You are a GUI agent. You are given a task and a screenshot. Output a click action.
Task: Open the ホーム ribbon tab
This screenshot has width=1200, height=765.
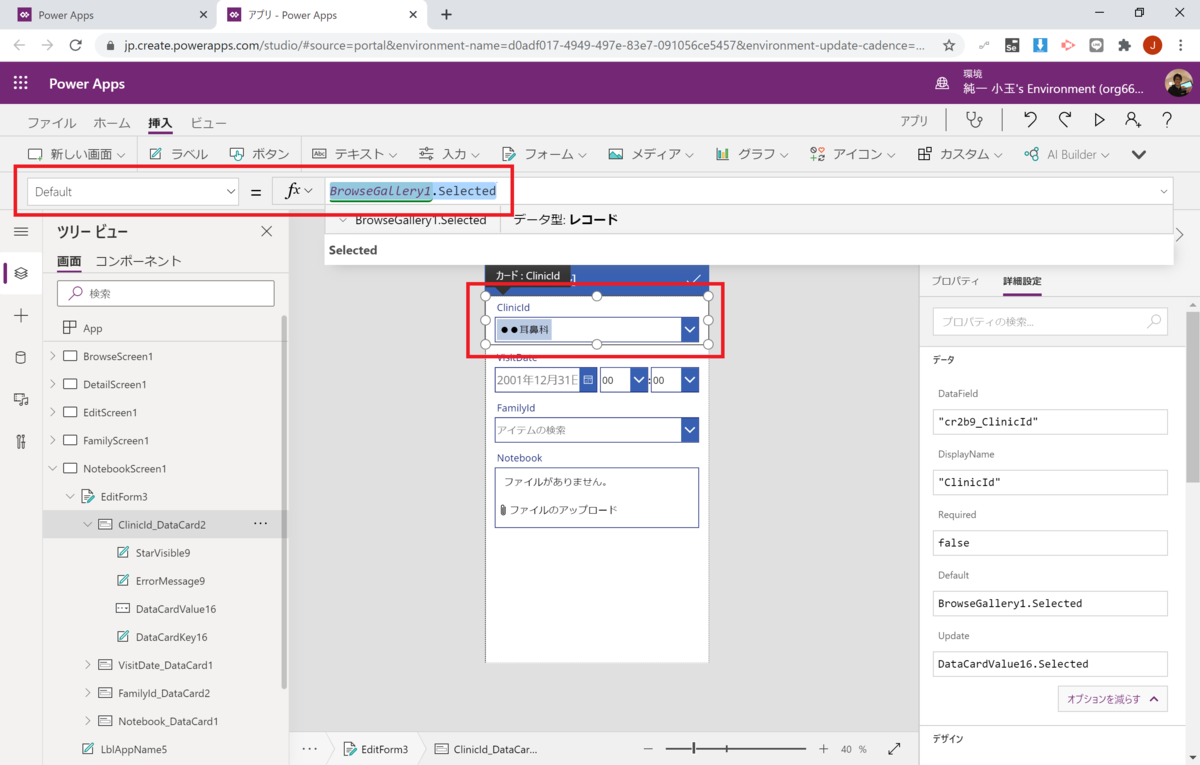[x=112, y=122]
